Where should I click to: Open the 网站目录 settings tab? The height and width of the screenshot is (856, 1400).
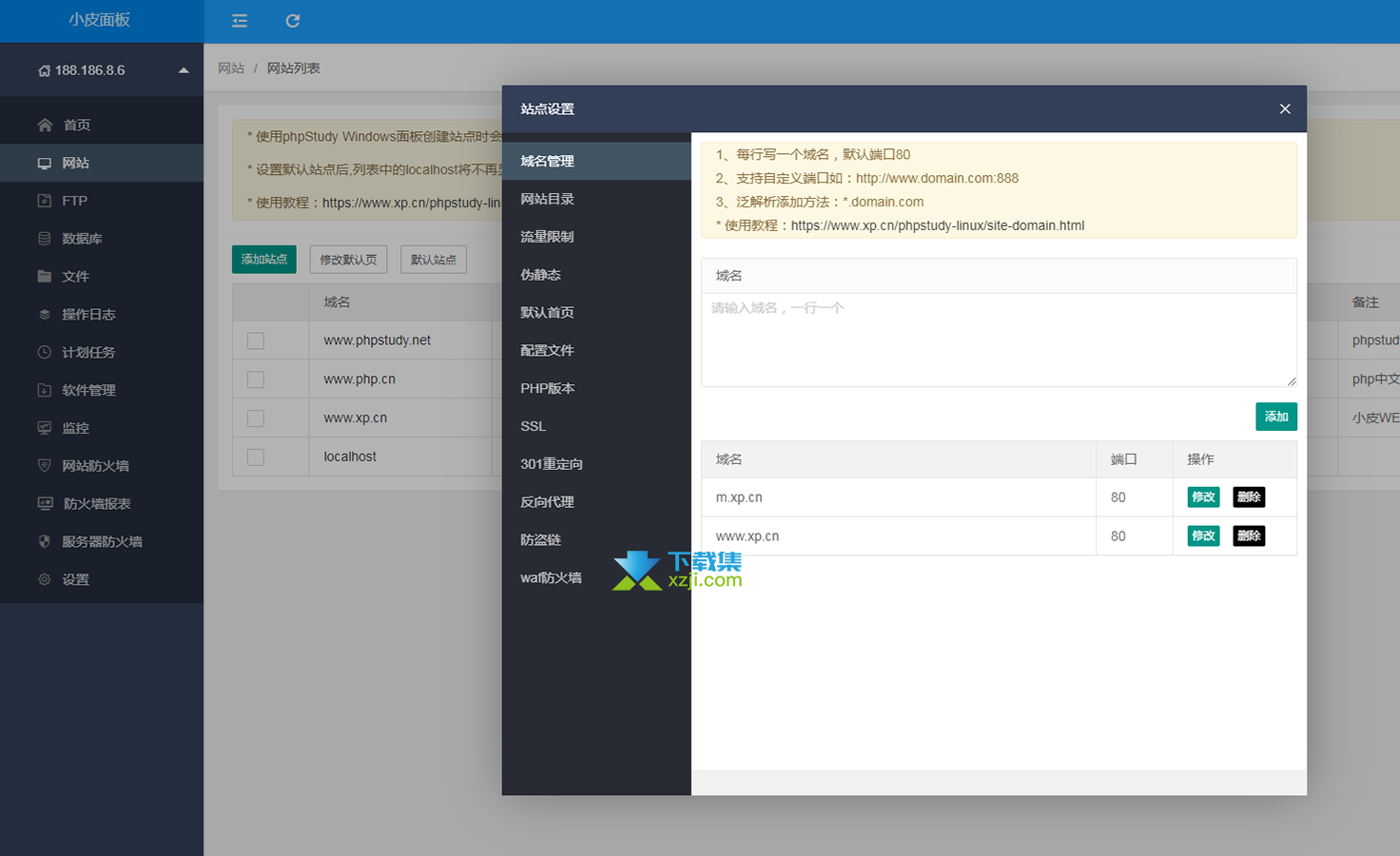point(596,199)
